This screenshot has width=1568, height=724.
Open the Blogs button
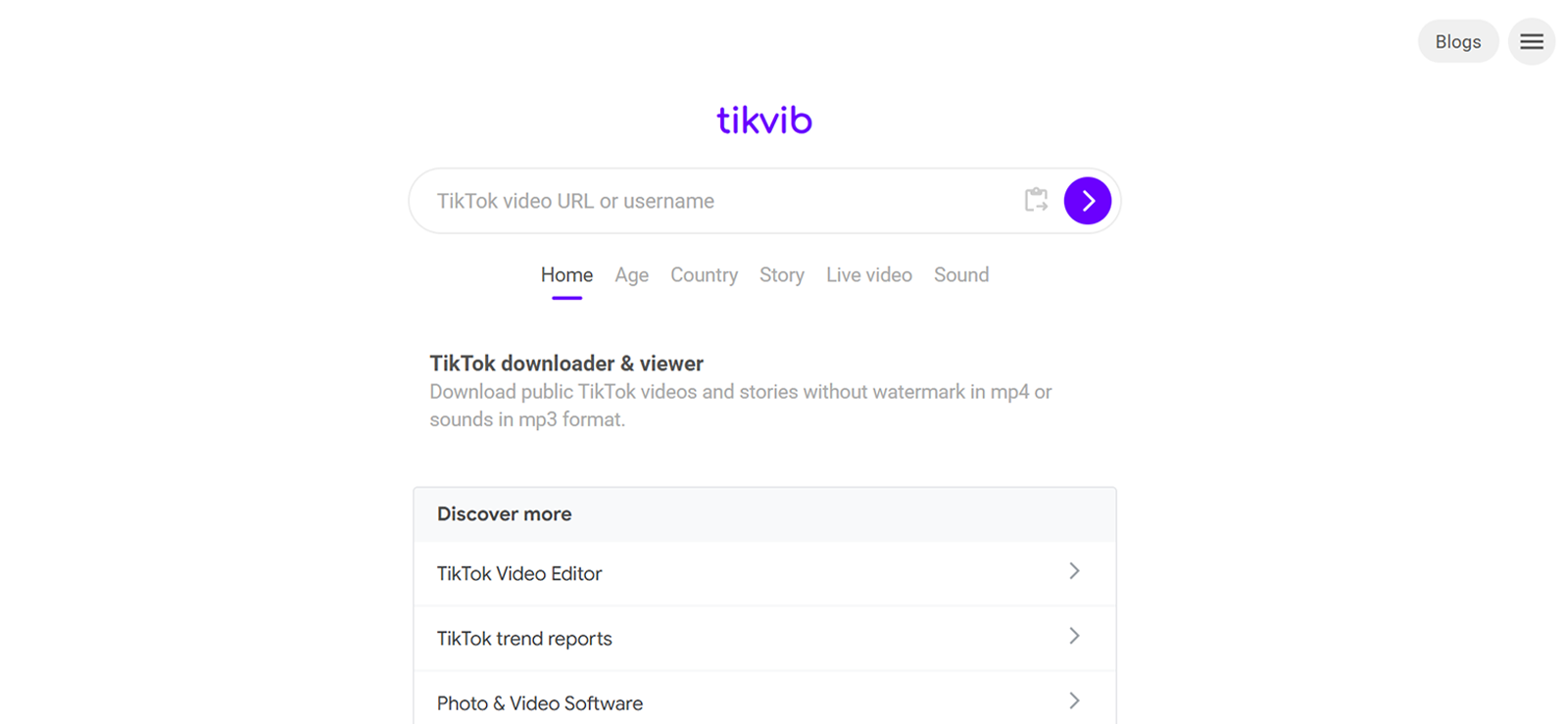point(1458,41)
